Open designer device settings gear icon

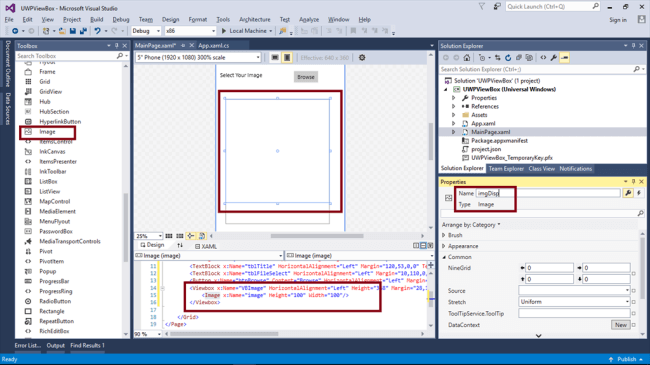pos(362,58)
